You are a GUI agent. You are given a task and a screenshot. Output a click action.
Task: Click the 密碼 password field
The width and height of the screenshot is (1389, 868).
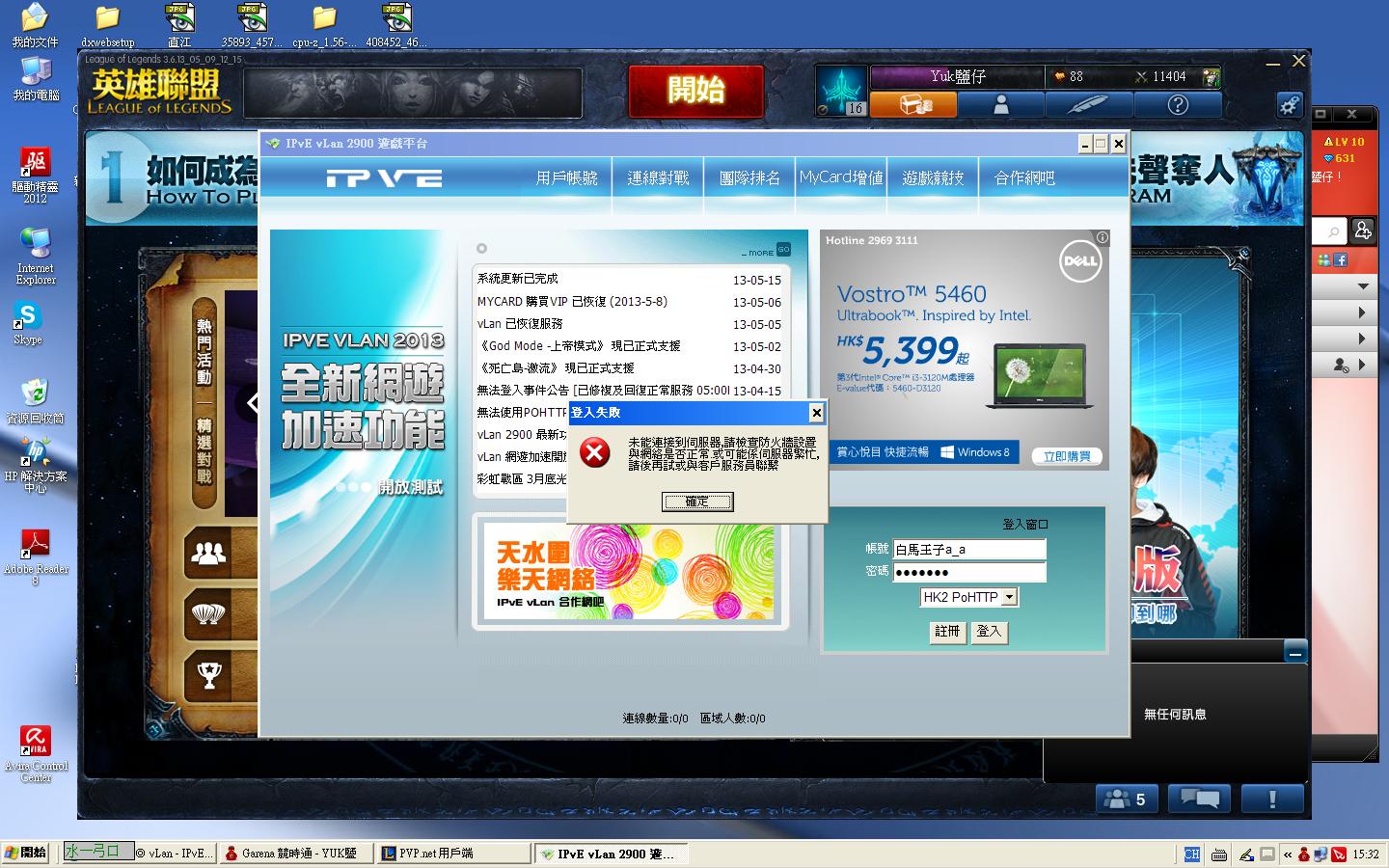[969, 572]
